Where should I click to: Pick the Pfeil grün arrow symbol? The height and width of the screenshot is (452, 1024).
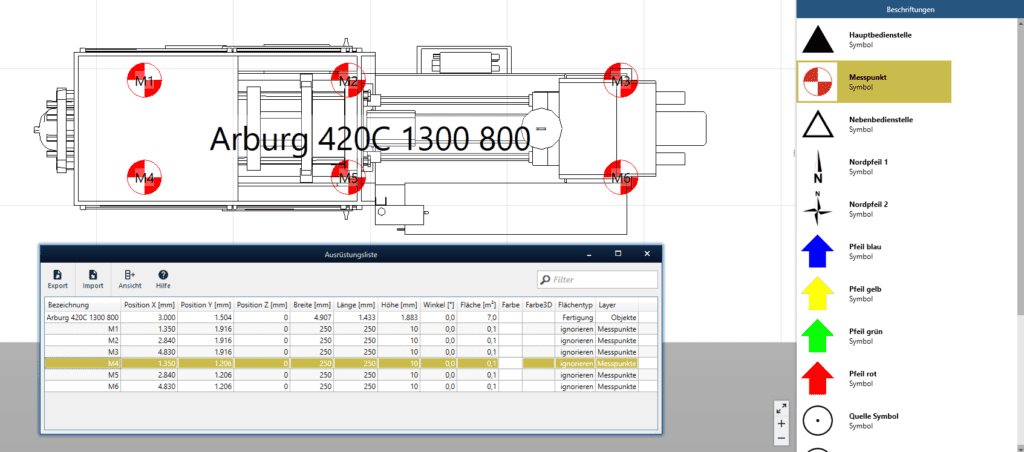pyautogui.click(x=818, y=336)
